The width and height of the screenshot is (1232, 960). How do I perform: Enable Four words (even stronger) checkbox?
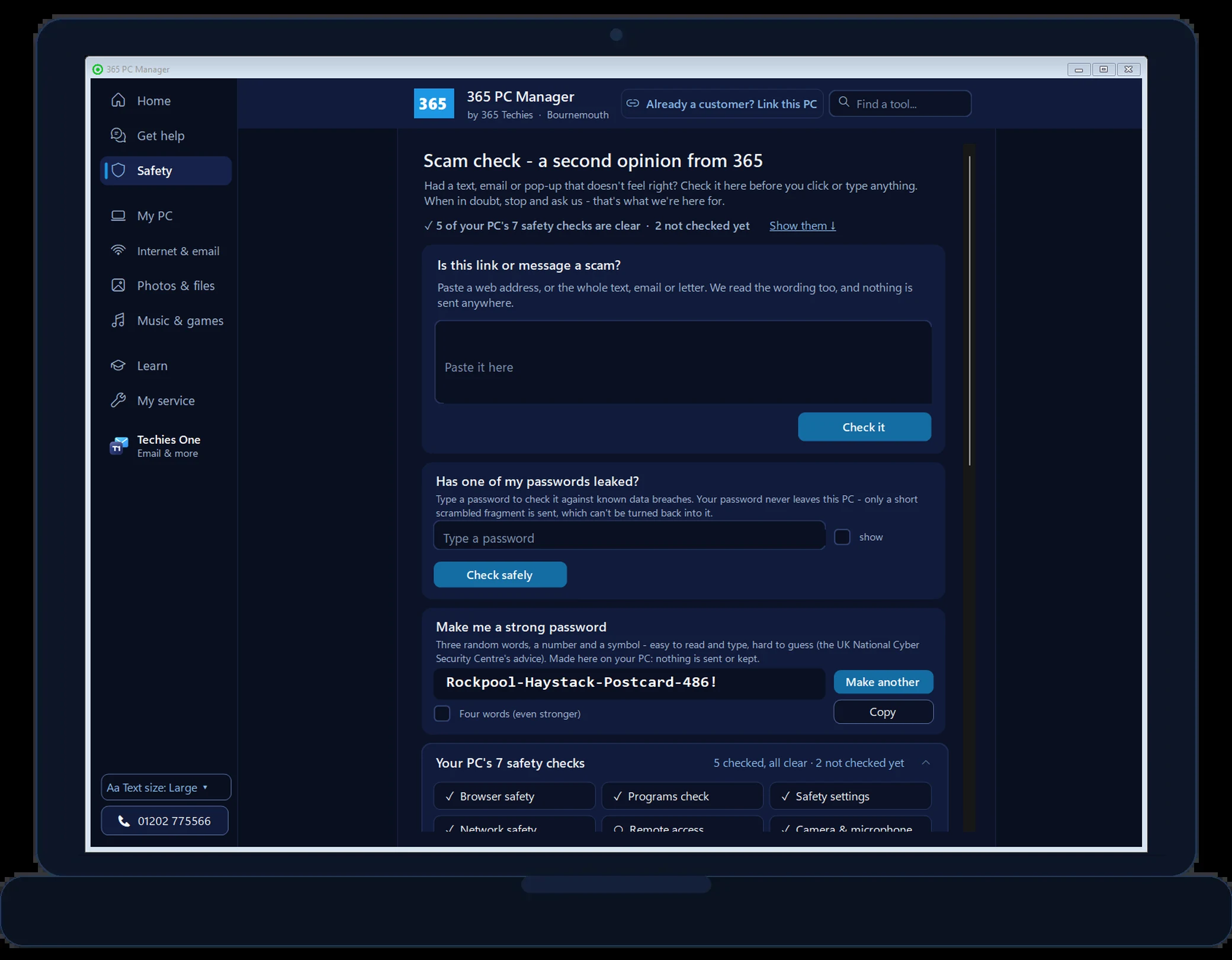point(442,713)
